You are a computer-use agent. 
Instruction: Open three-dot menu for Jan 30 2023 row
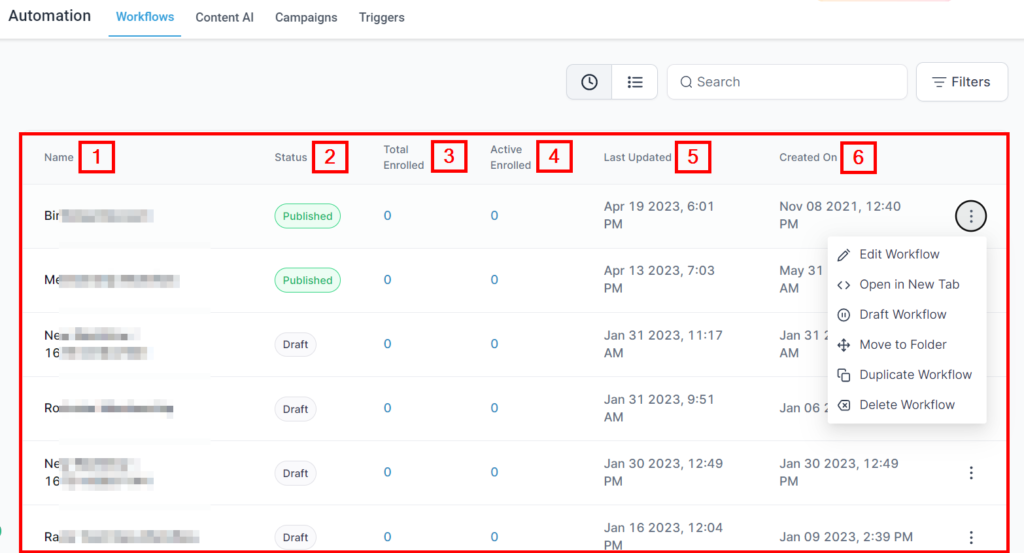[x=970, y=473]
